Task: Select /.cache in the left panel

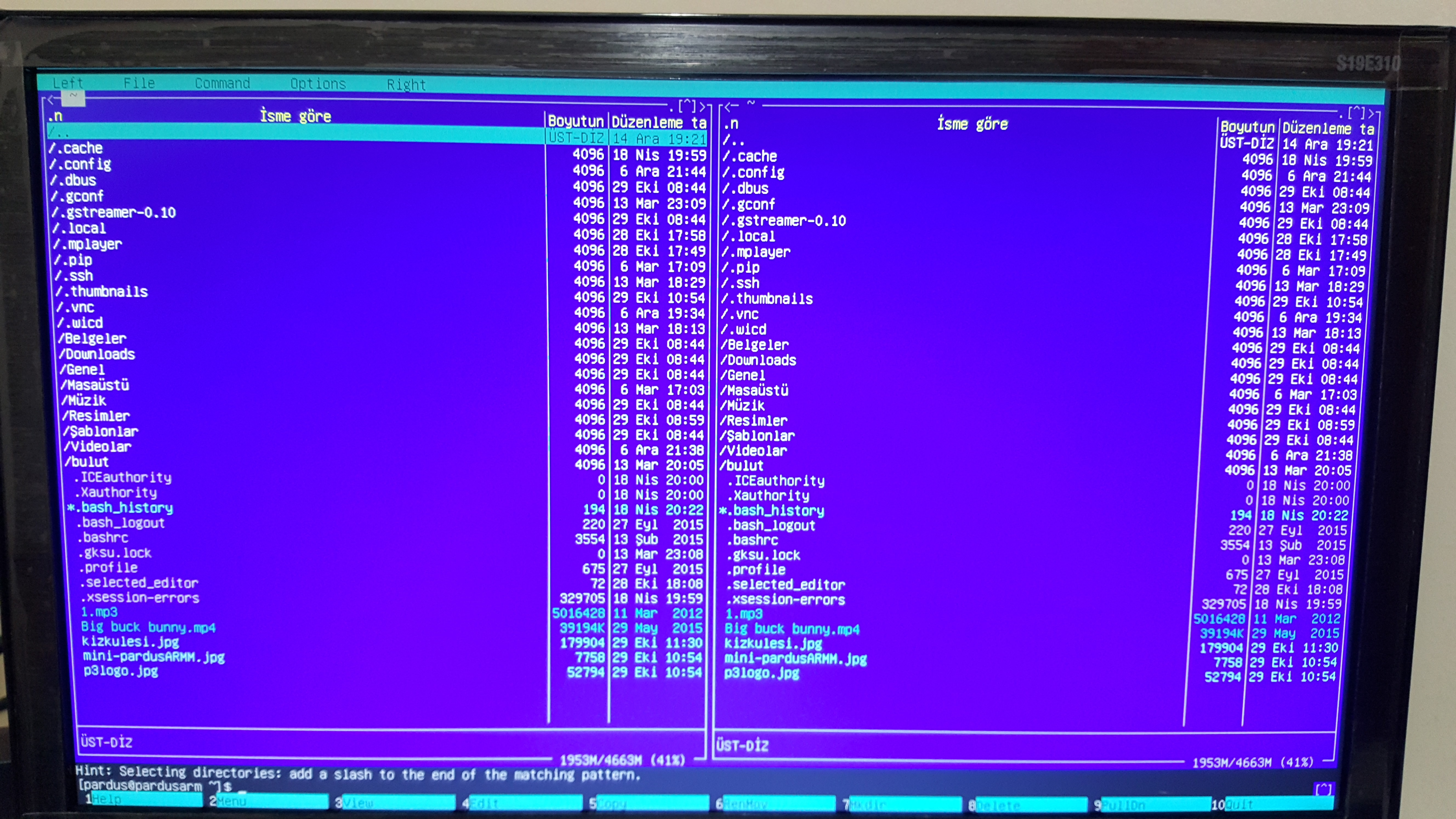Action: (x=76, y=148)
